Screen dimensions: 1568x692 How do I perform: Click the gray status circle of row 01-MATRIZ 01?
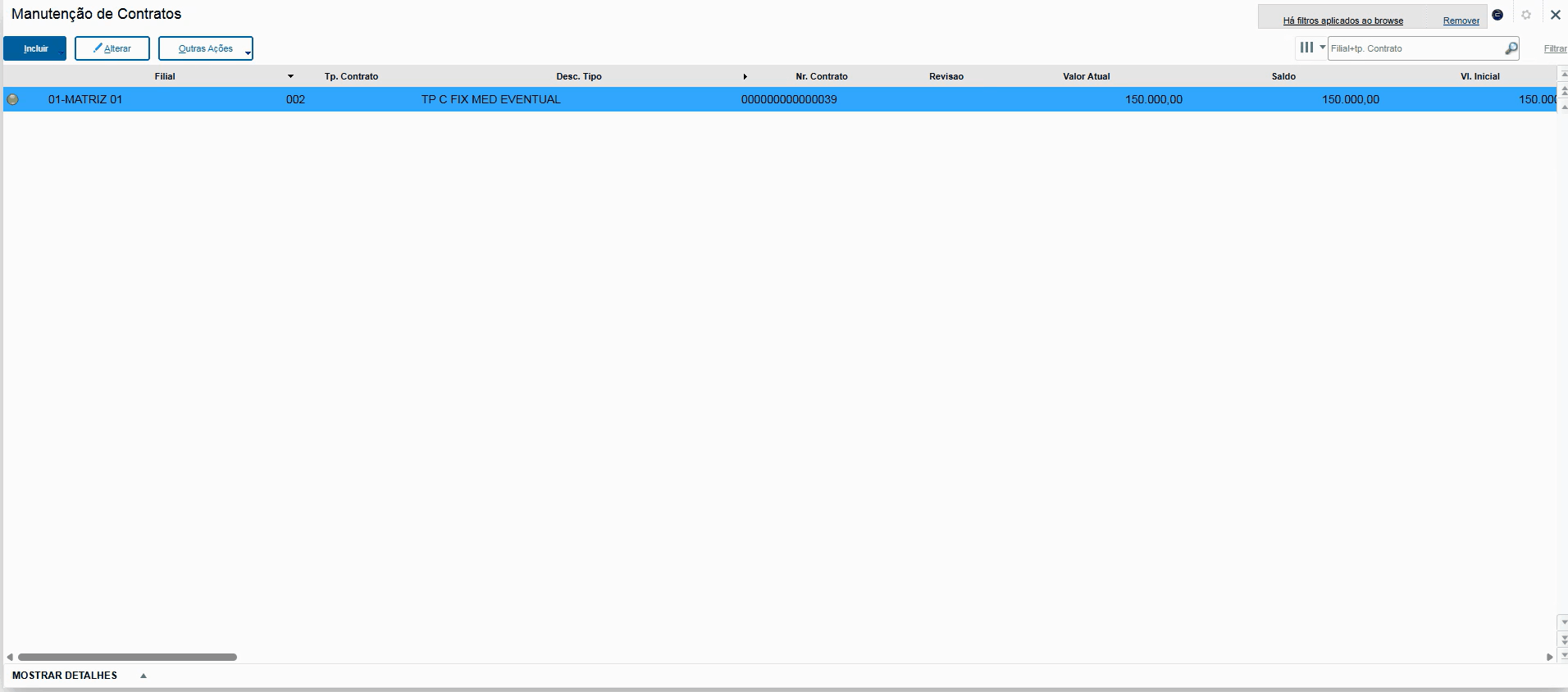coord(12,99)
